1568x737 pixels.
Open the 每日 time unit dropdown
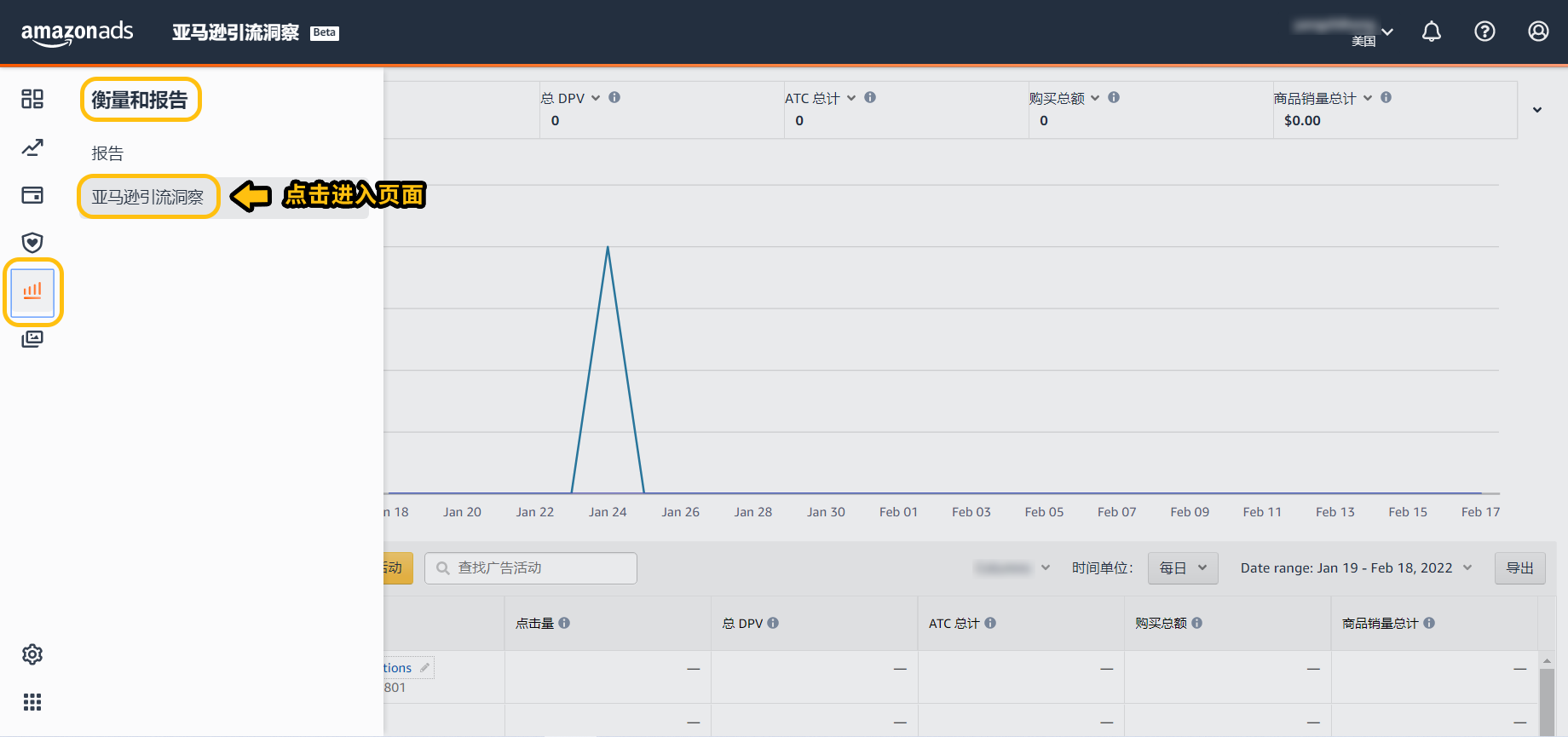1183,568
